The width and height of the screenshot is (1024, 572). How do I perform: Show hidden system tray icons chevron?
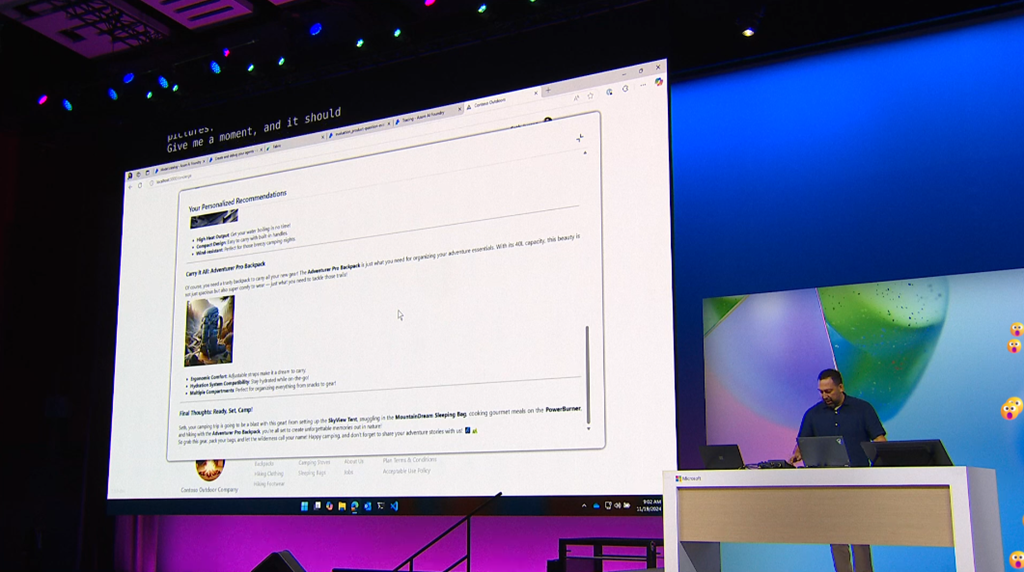(584, 505)
